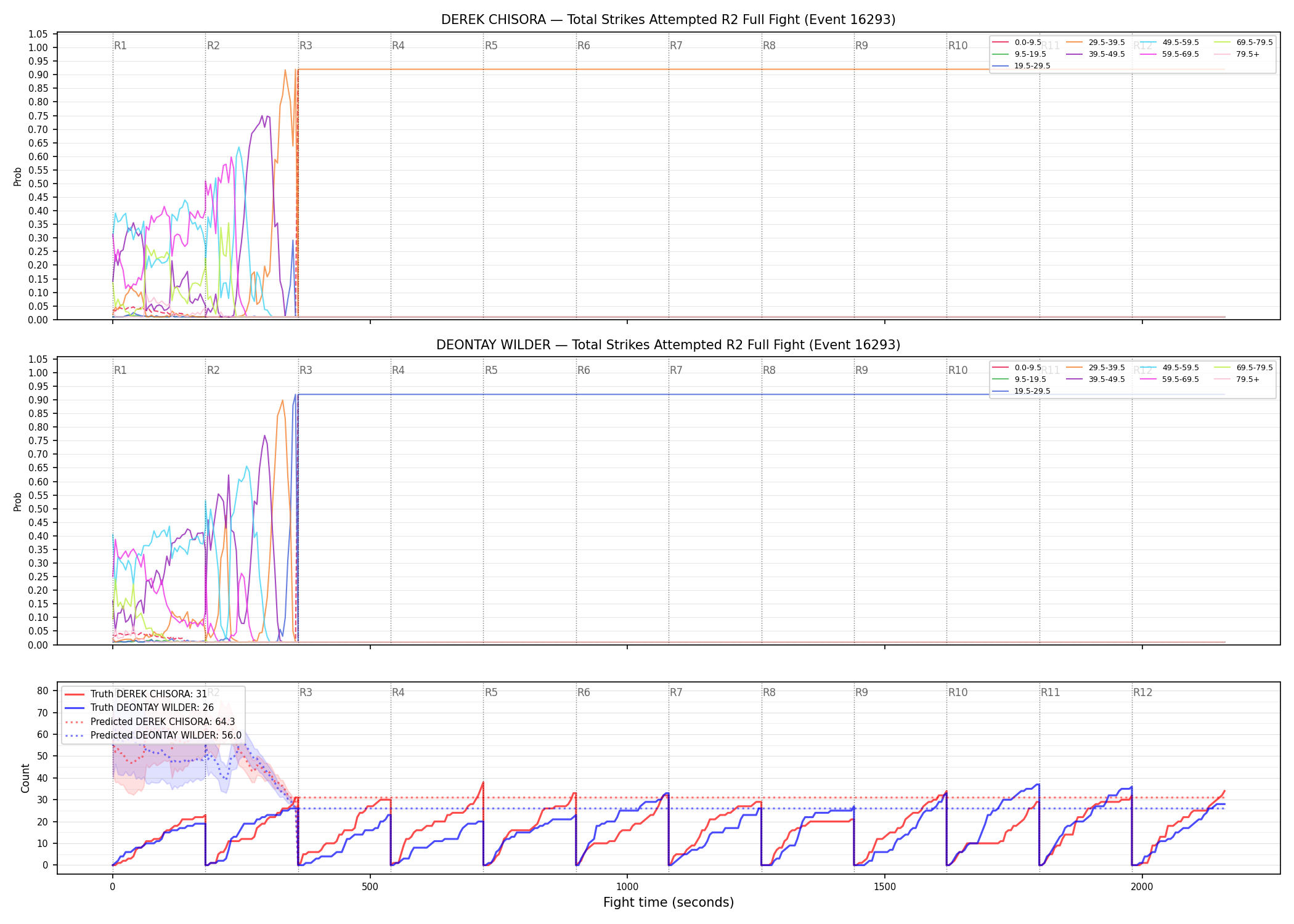Click the R3 round marker in Chisora chart
The width and height of the screenshot is (1294, 924).
[x=306, y=46]
